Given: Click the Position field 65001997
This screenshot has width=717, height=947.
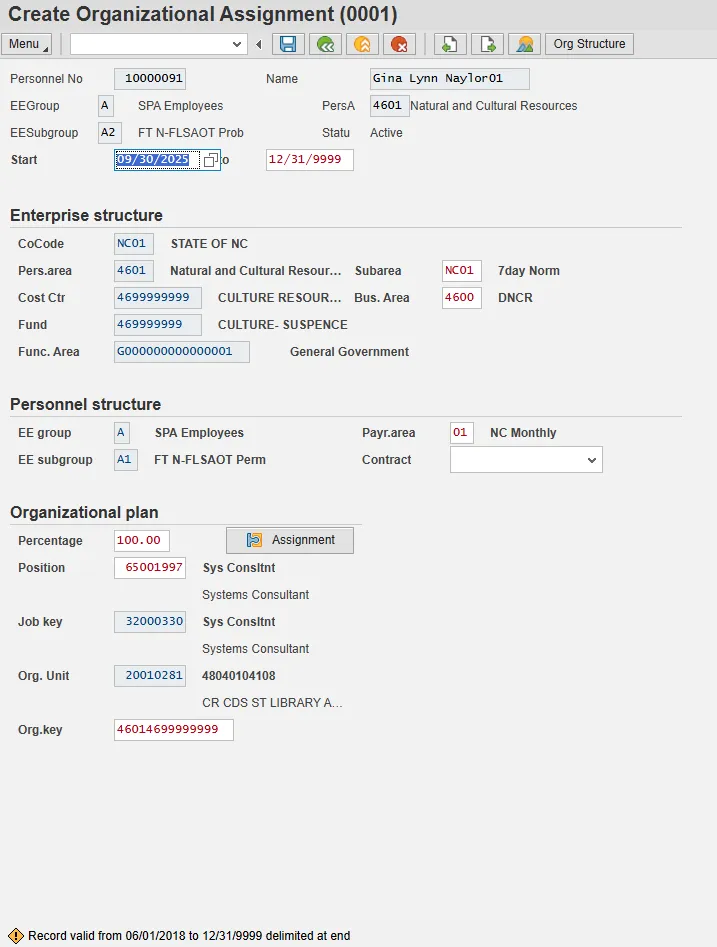Looking at the screenshot, I should (150, 568).
